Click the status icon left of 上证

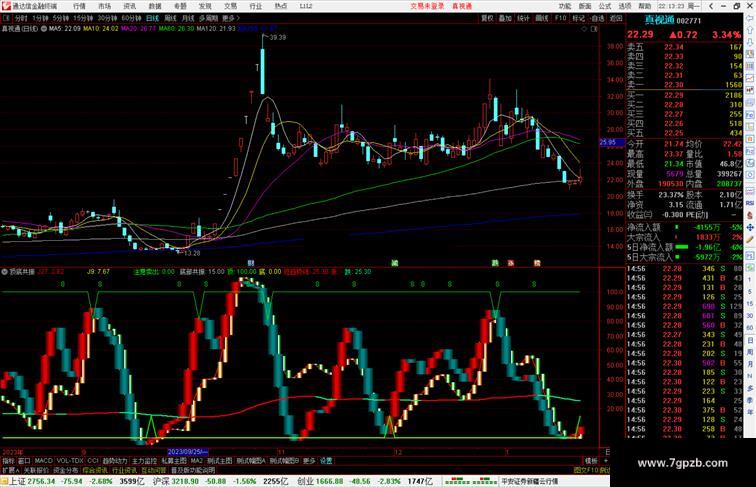[x=4, y=481]
